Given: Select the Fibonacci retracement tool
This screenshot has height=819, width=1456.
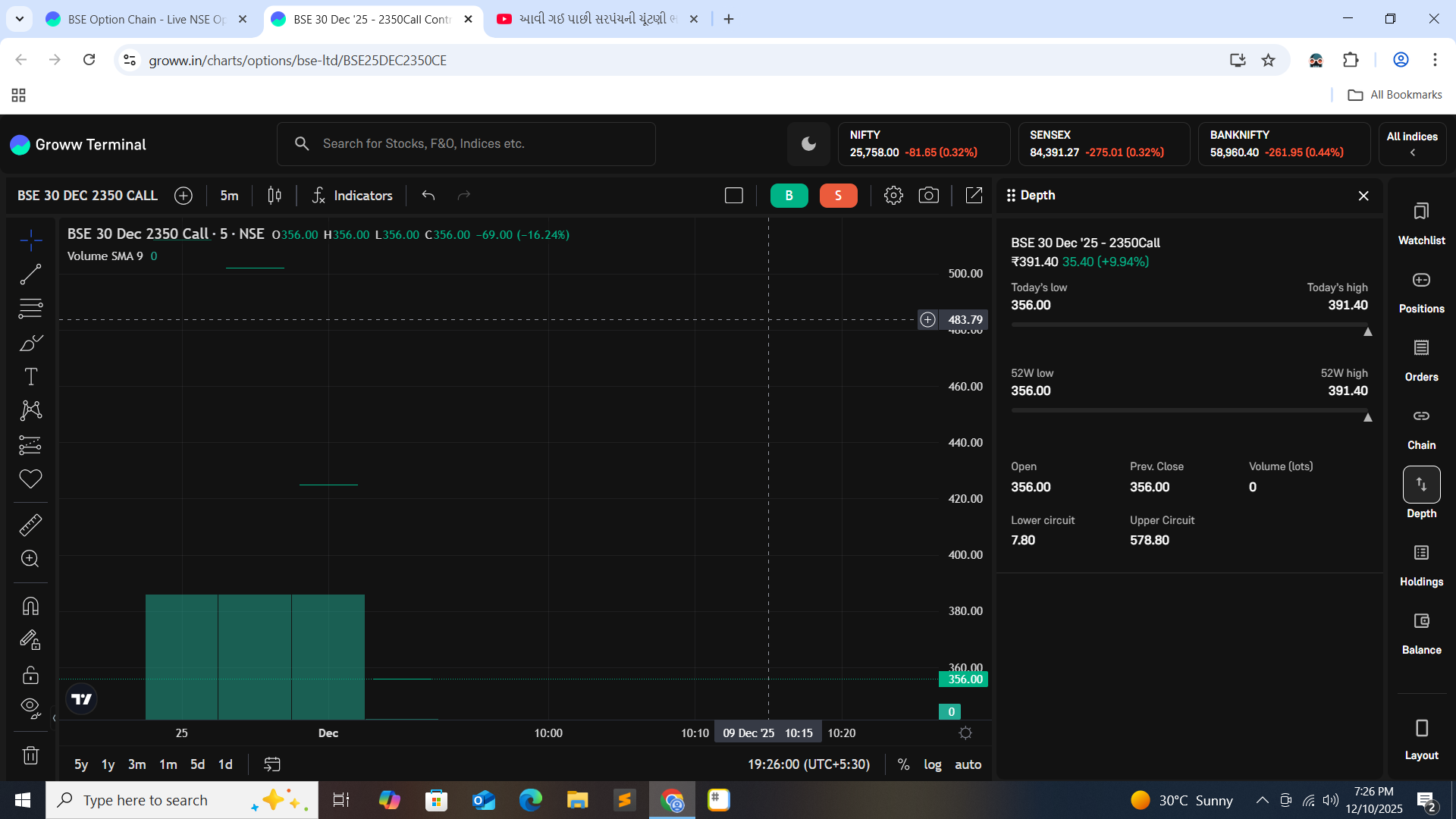Looking at the screenshot, I should (x=30, y=309).
